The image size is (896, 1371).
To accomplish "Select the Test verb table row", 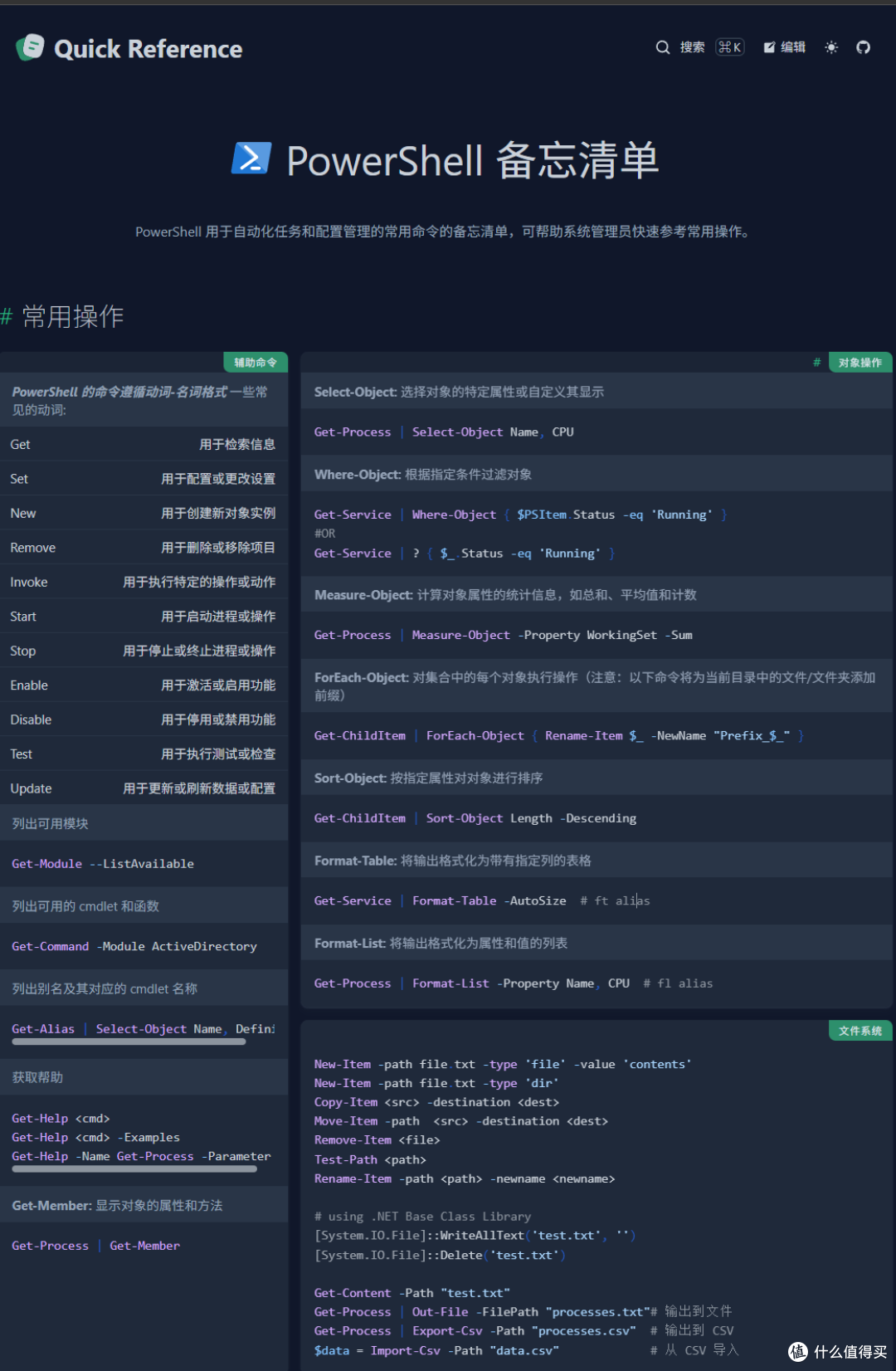I will tap(143, 754).
